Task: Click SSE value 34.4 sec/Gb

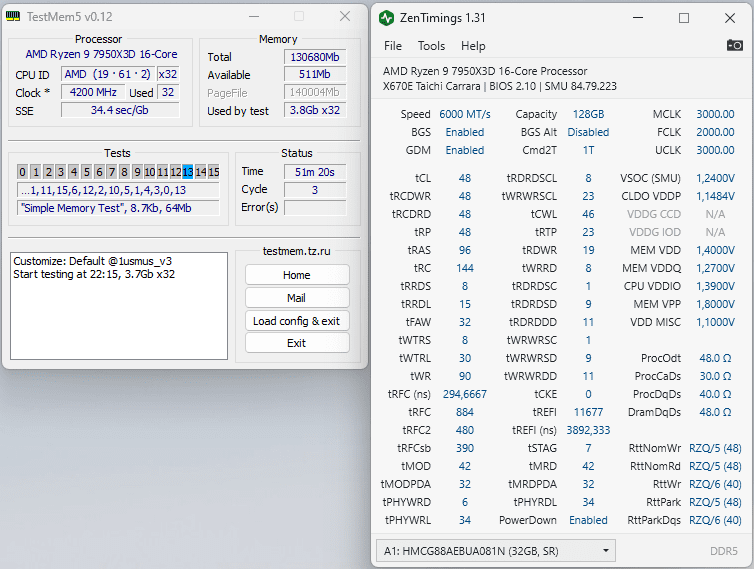Action: click(x=120, y=110)
